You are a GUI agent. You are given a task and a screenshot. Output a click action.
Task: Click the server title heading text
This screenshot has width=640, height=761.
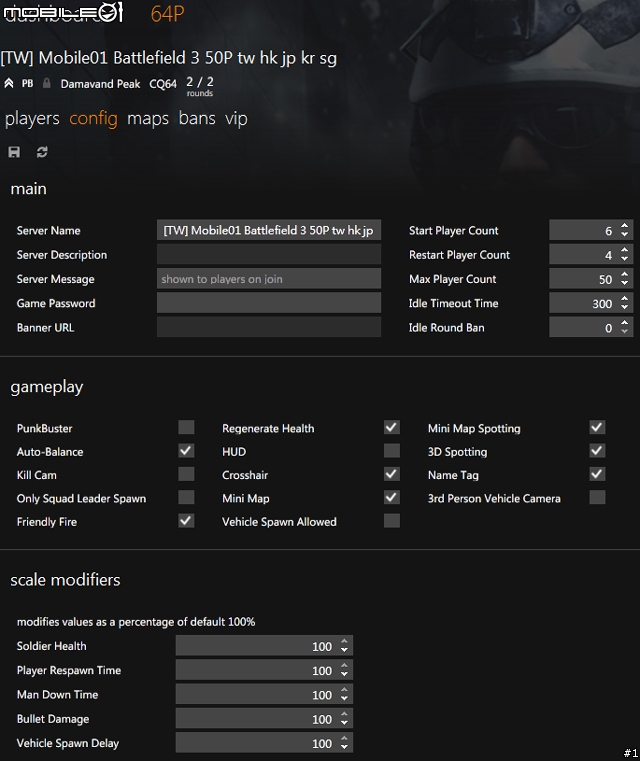tap(168, 58)
